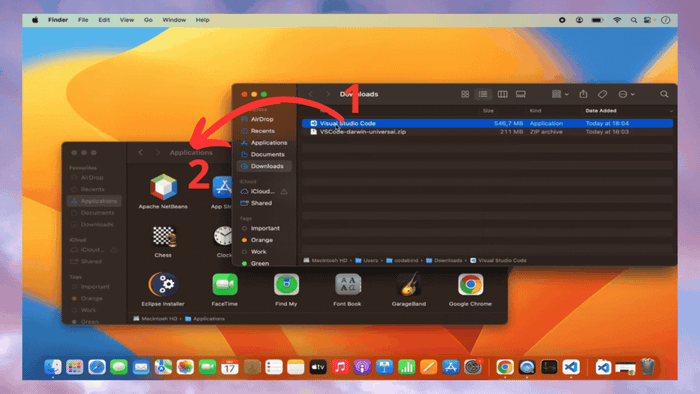This screenshot has width=700, height=394.
Task: Click Applications in the Applications window path bar
Action: click(205, 319)
